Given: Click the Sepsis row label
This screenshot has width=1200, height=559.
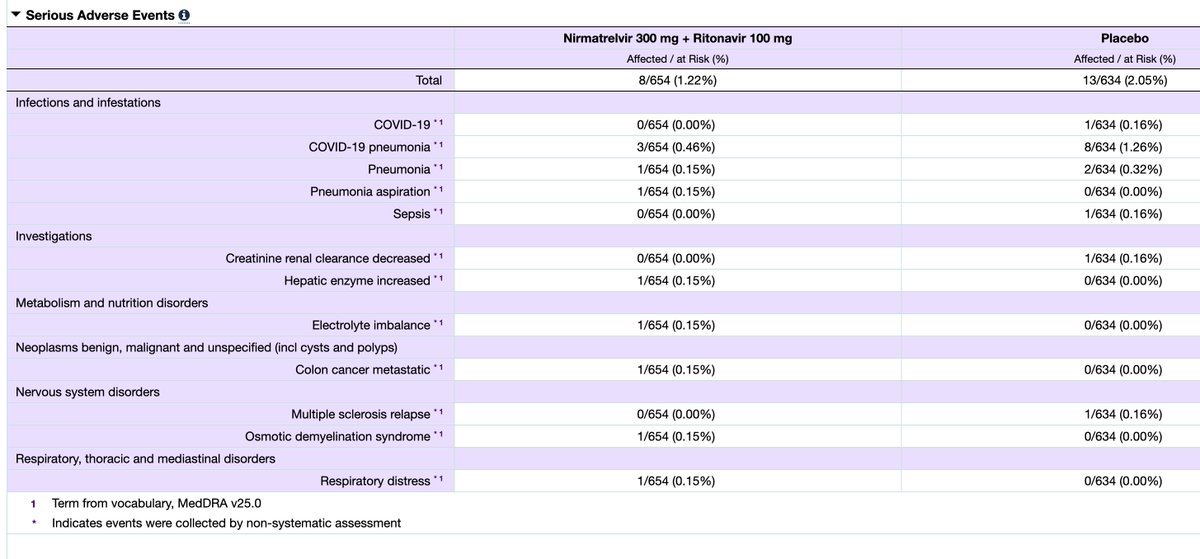Looking at the screenshot, I should [x=412, y=213].
